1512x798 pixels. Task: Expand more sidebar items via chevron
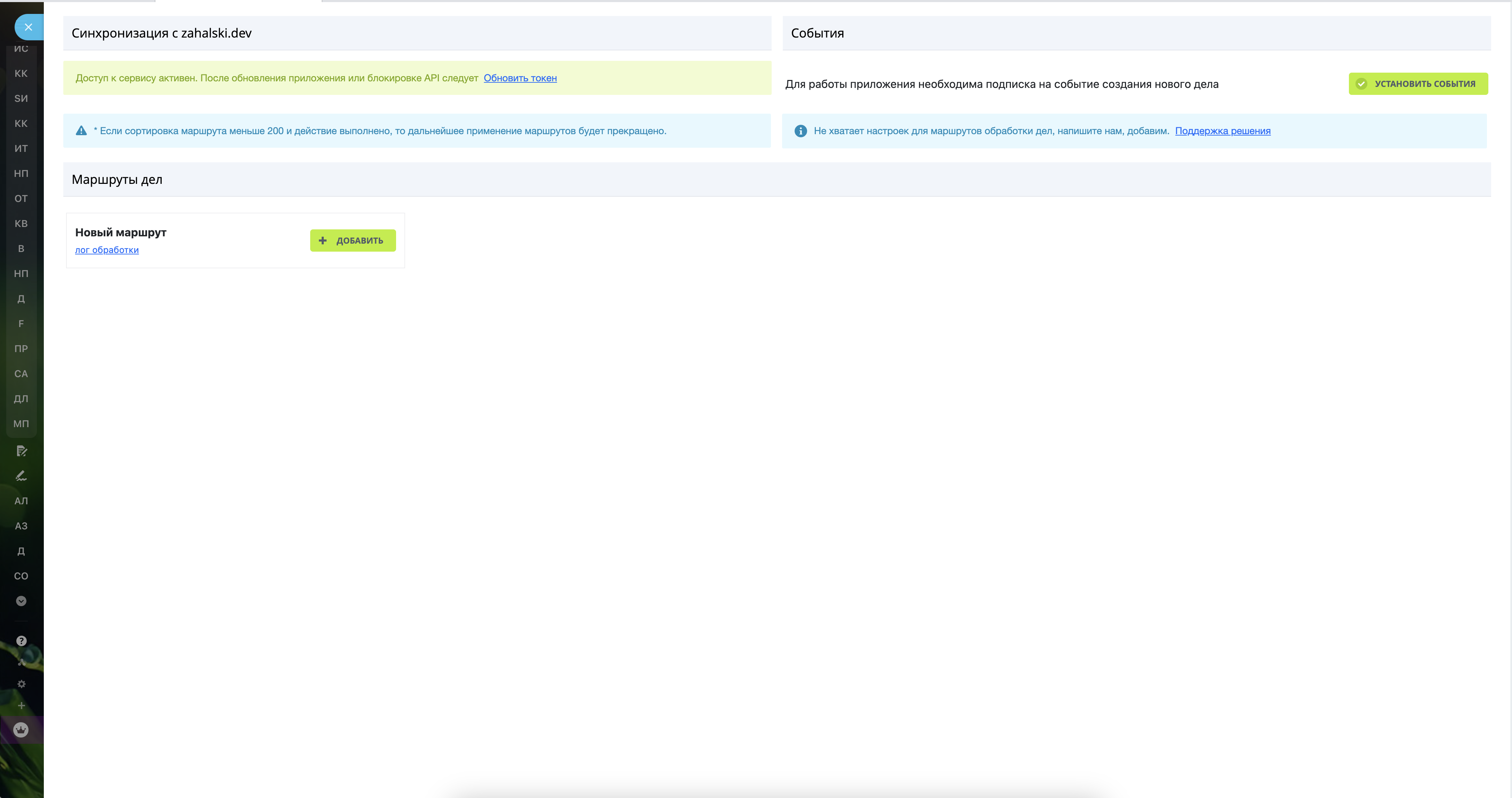tap(21, 601)
